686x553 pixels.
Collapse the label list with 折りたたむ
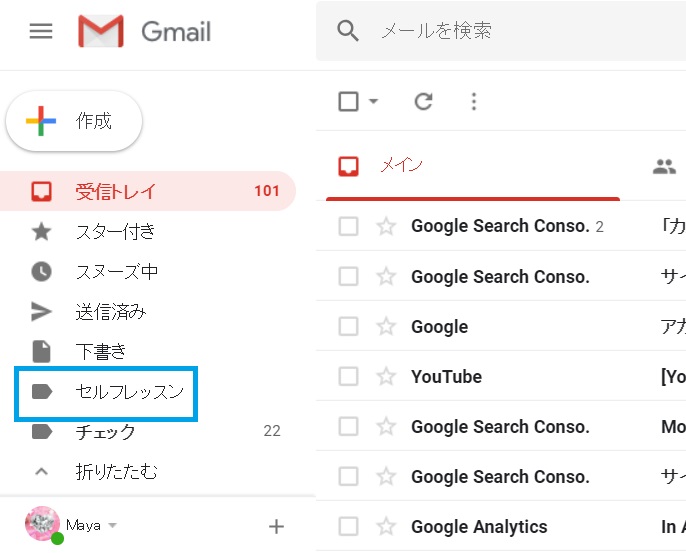(x=116, y=471)
